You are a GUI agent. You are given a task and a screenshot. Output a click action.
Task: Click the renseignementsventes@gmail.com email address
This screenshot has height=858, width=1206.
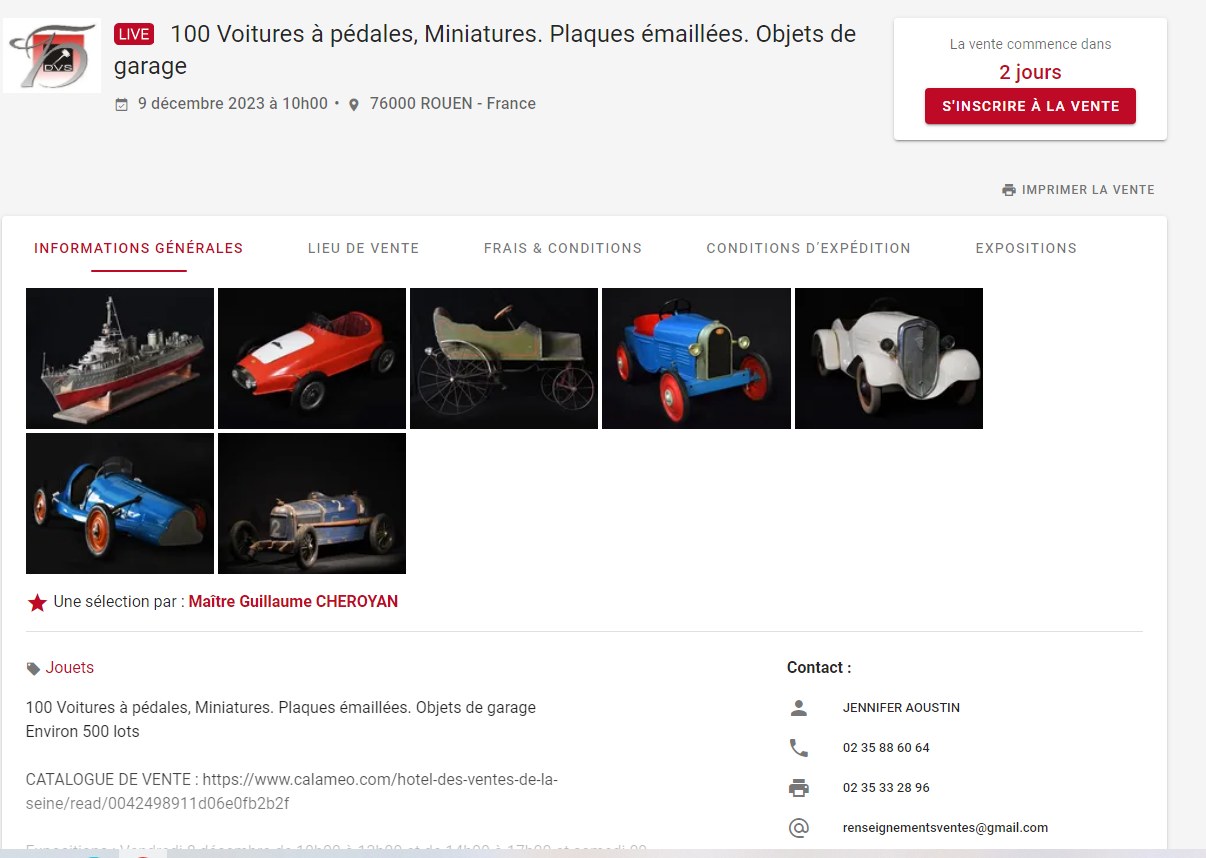[945, 828]
